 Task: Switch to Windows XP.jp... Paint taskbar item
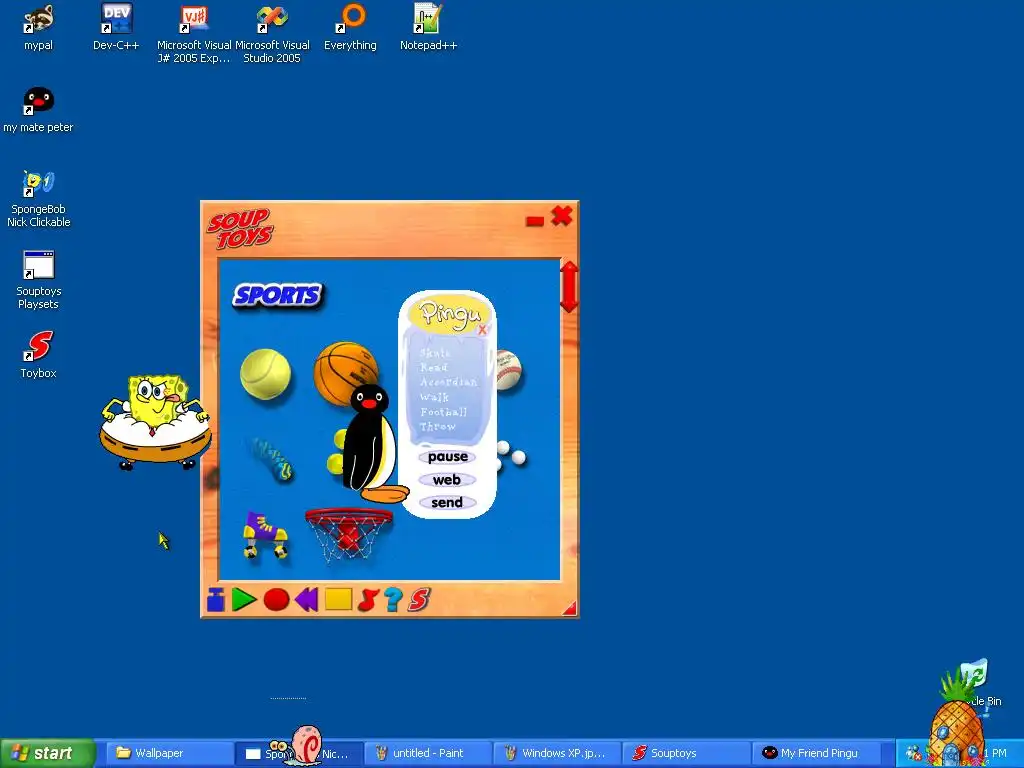tap(557, 753)
